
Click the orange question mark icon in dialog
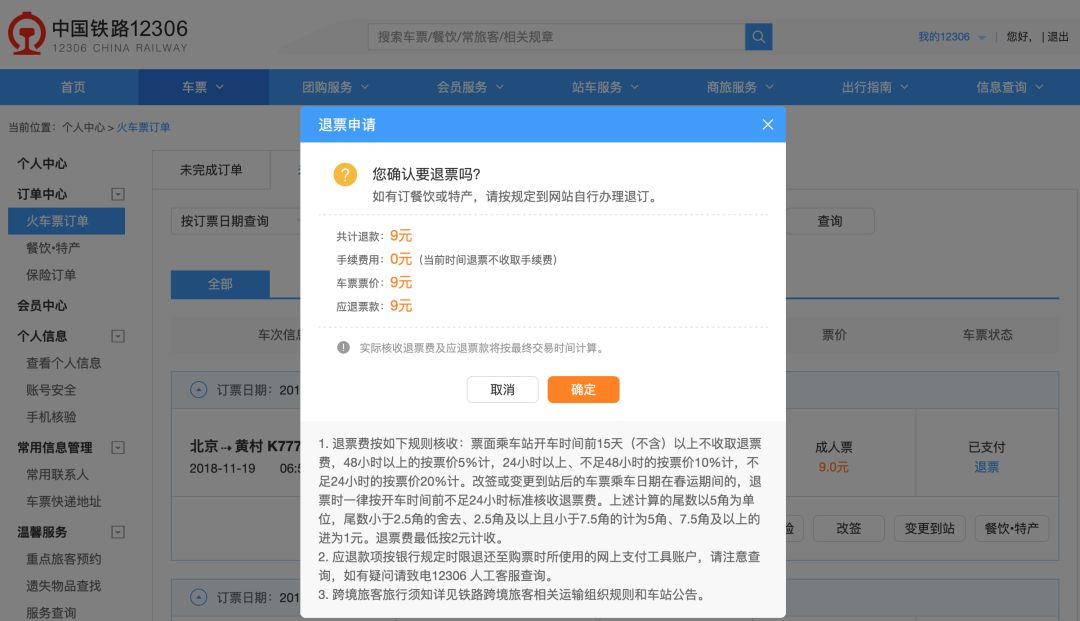click(345, 175)
